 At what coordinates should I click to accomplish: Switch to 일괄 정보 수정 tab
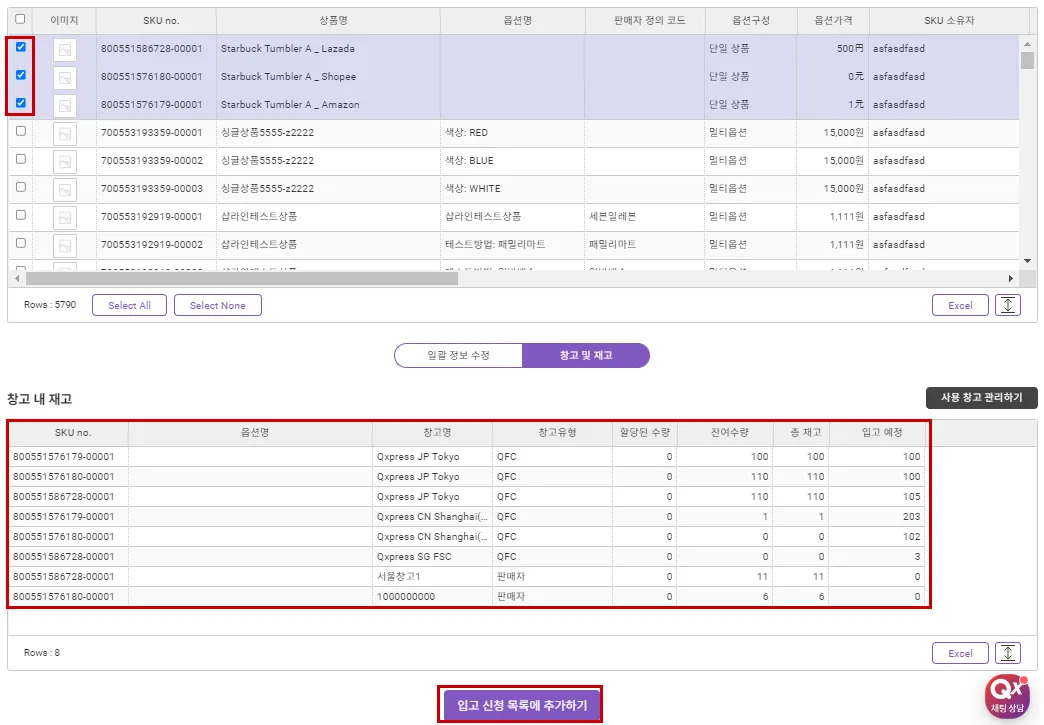click(458, 355)
